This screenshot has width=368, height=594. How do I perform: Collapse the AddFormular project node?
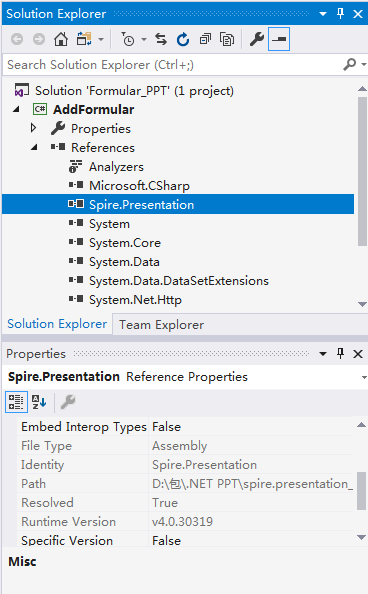[x=16, y=109]
